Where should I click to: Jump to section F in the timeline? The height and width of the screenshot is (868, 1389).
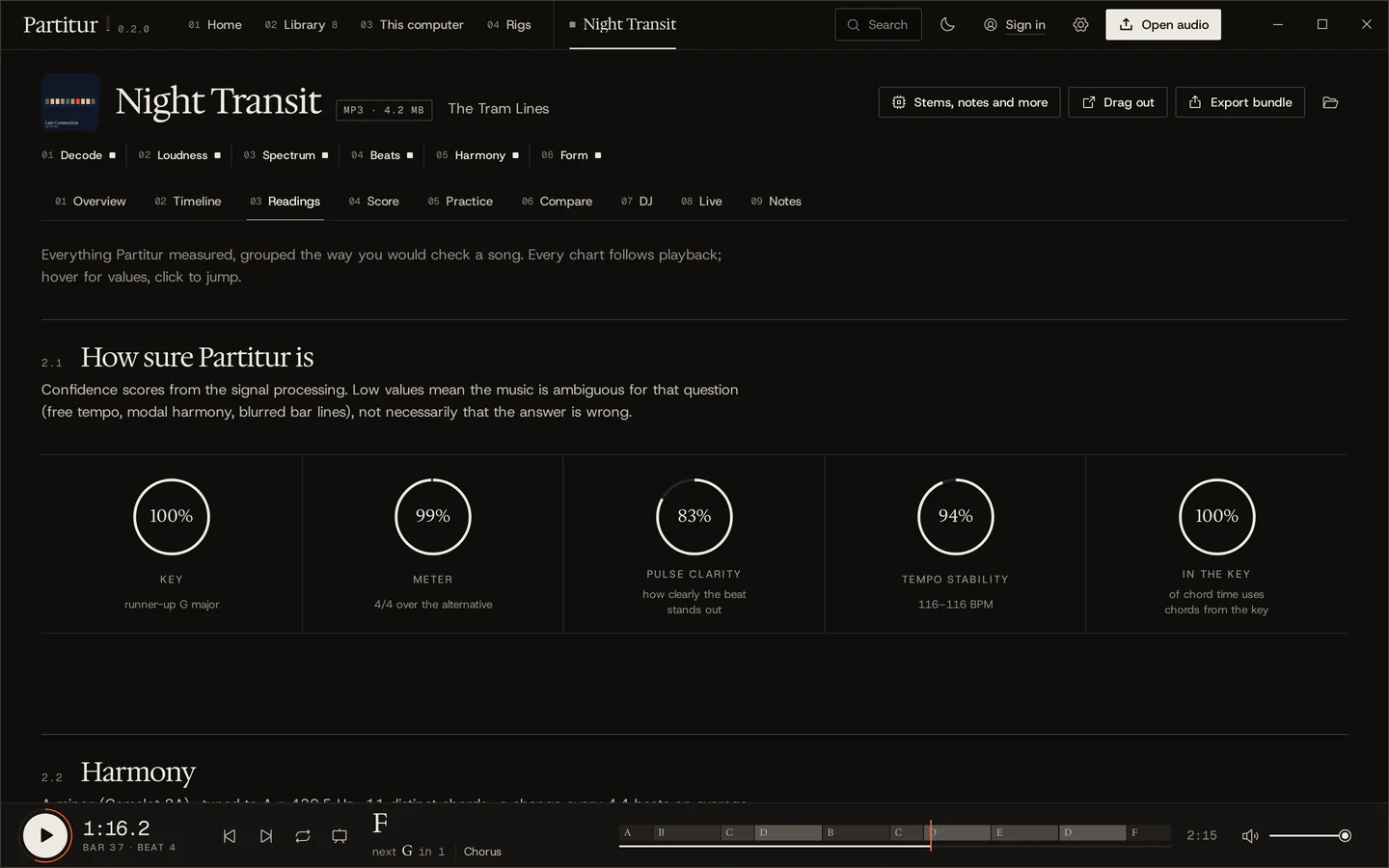1149,832
